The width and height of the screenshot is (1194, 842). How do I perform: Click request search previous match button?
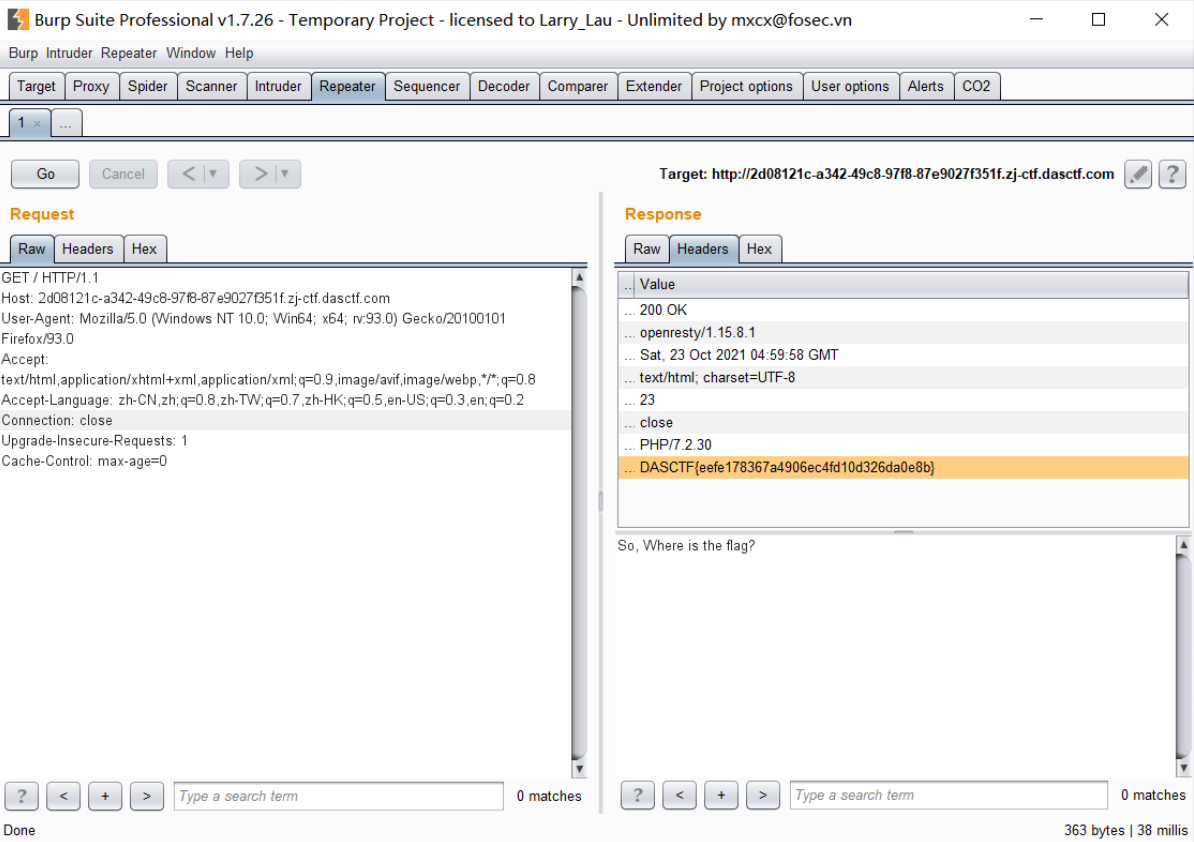pos(63,796)
